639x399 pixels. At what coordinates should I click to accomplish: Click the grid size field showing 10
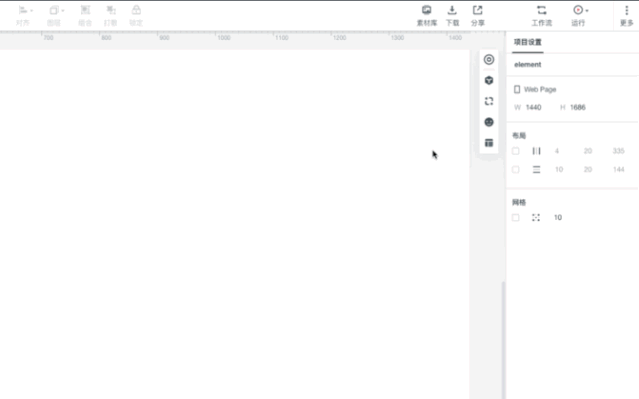558,217
